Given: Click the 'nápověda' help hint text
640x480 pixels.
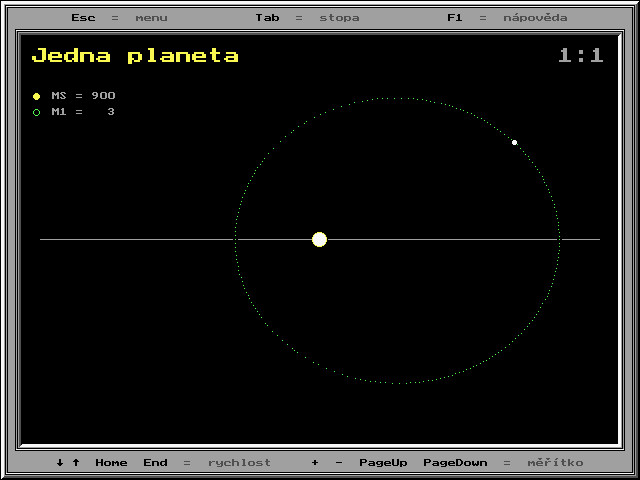Looking at the screenshot, I should point(535,18).
